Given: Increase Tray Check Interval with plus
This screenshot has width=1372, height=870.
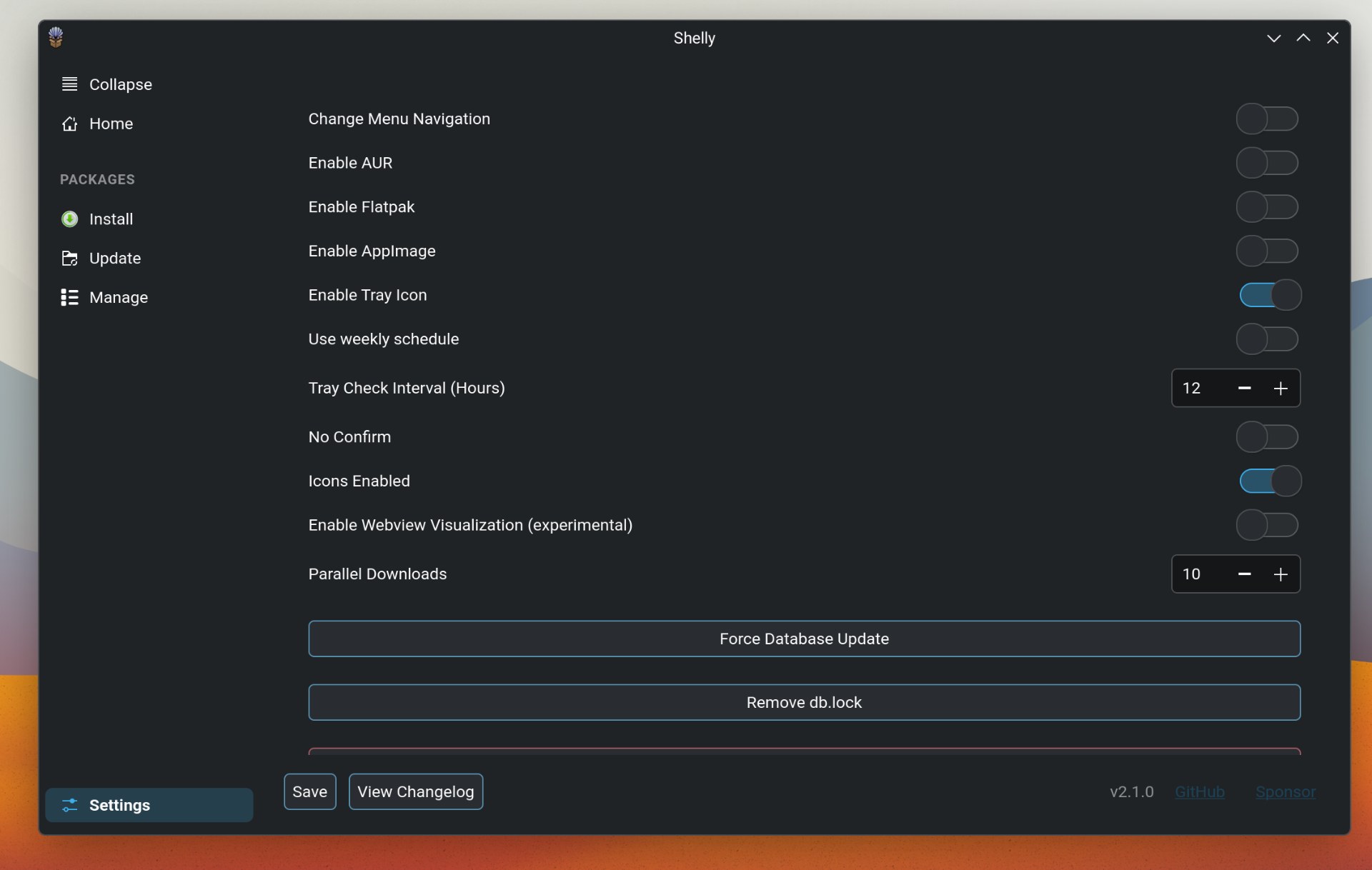Looking at the screenshot, I should click(1280, 389).
